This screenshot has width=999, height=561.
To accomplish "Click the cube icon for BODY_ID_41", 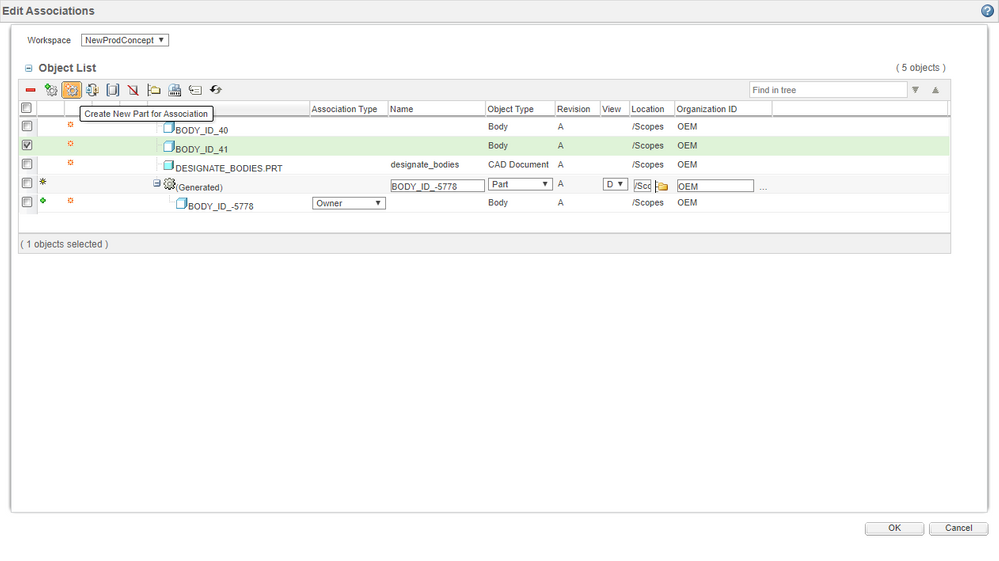I will pos(169,147).
